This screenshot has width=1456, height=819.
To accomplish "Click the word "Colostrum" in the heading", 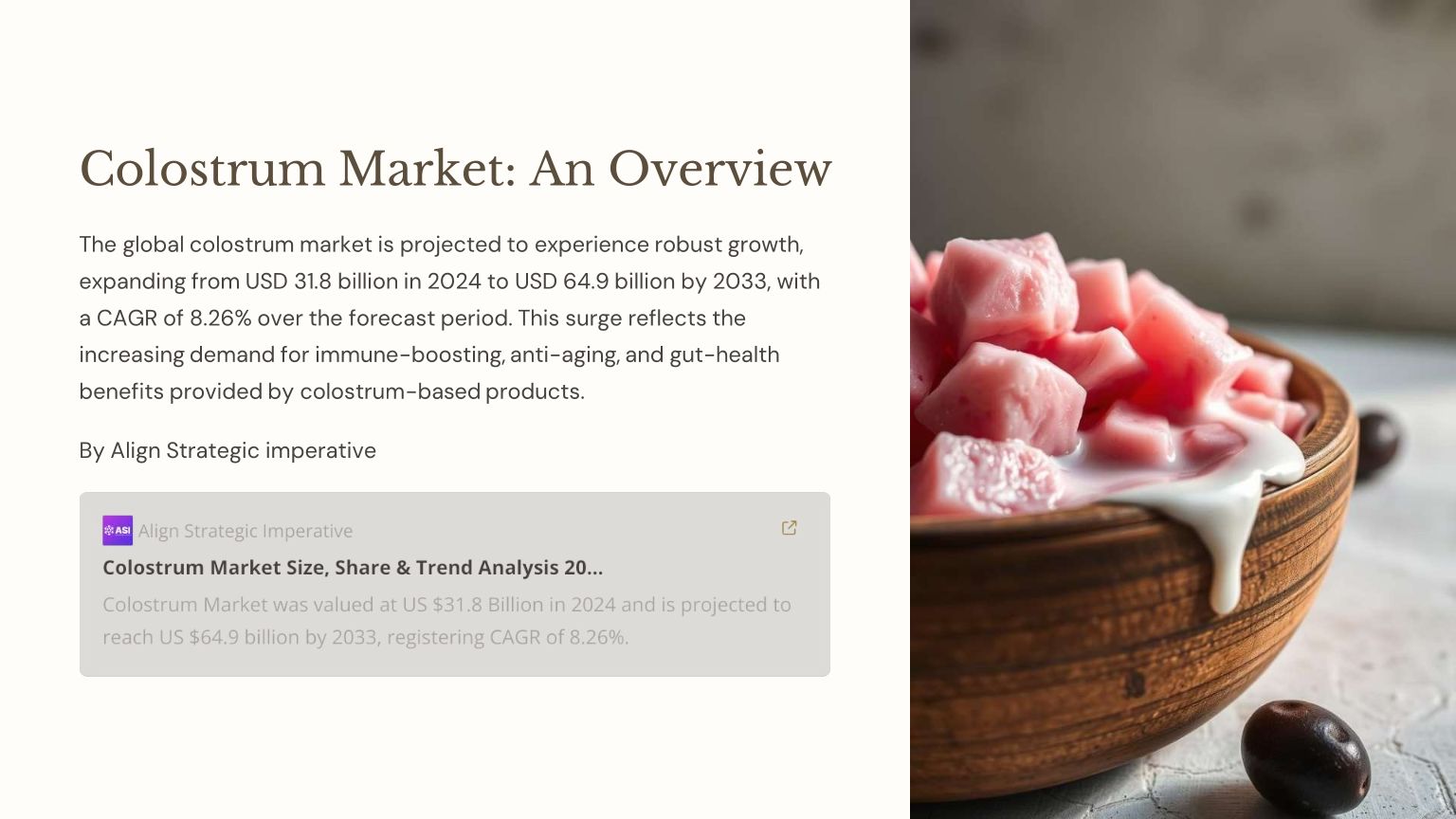I will coord(202,169).
